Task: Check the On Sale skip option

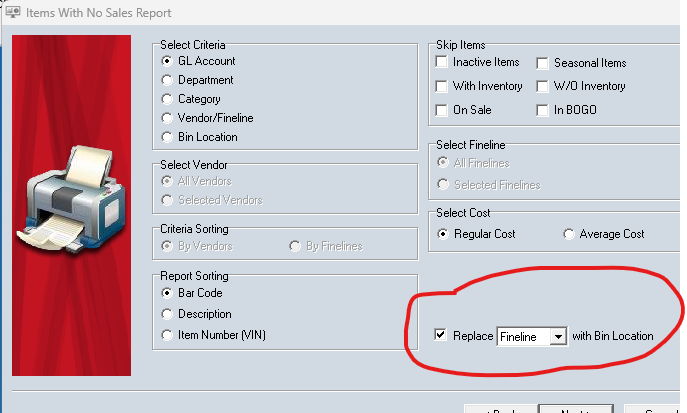Action: click(442, 110)
